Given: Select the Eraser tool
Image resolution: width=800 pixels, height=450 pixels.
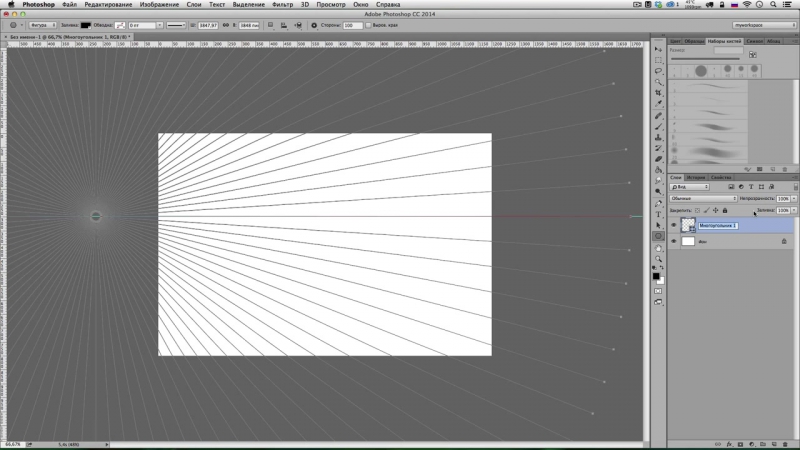Looking at the screenshot, I should point(658,159).
